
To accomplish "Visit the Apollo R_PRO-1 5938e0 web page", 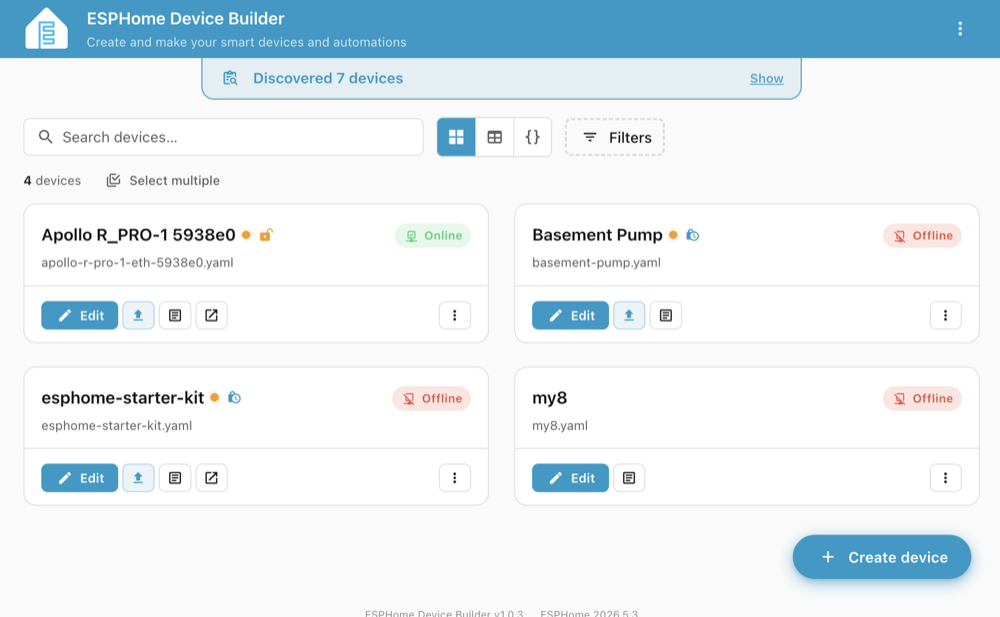I will coord(211,315).
